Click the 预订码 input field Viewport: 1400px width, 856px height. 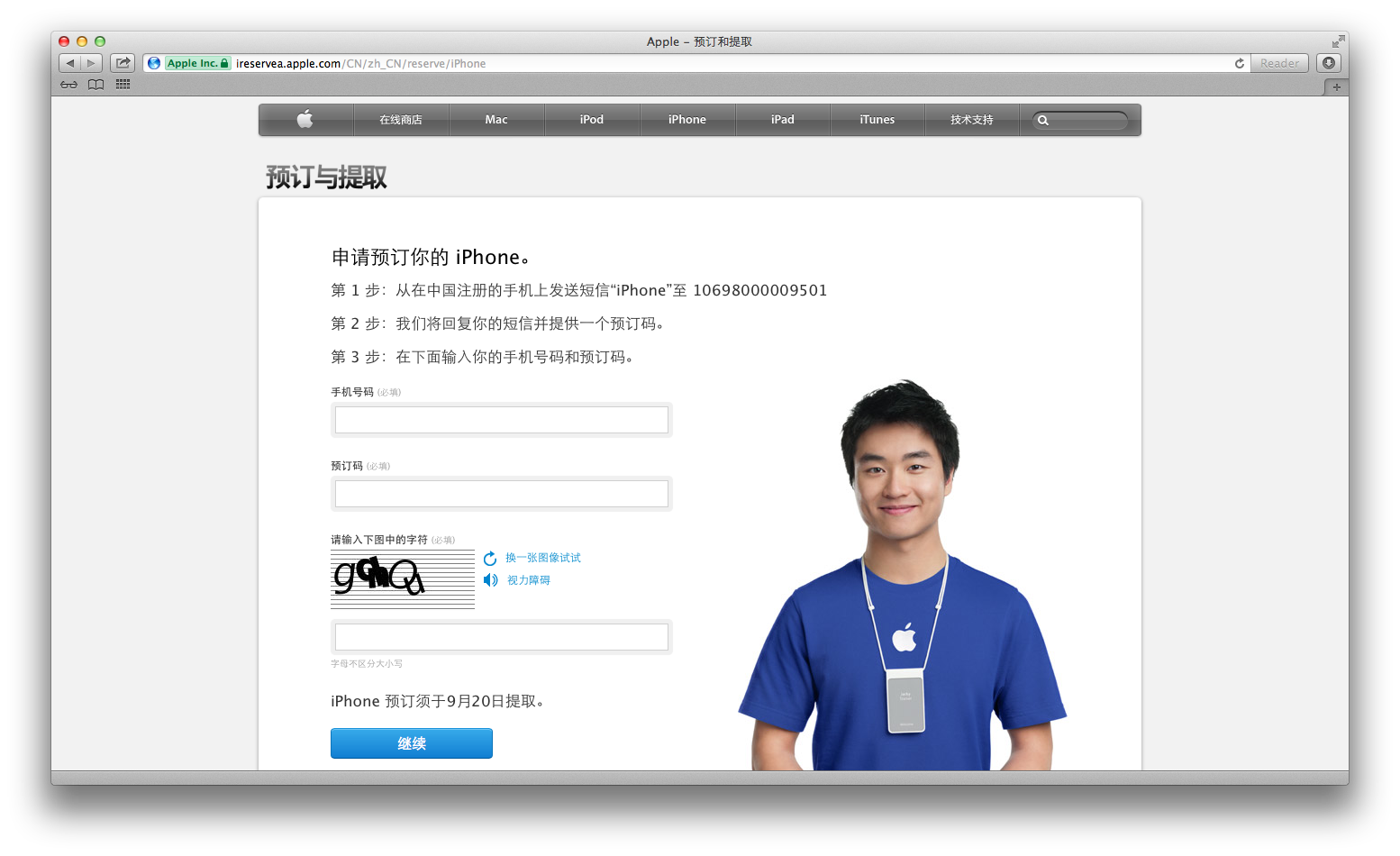502,494
